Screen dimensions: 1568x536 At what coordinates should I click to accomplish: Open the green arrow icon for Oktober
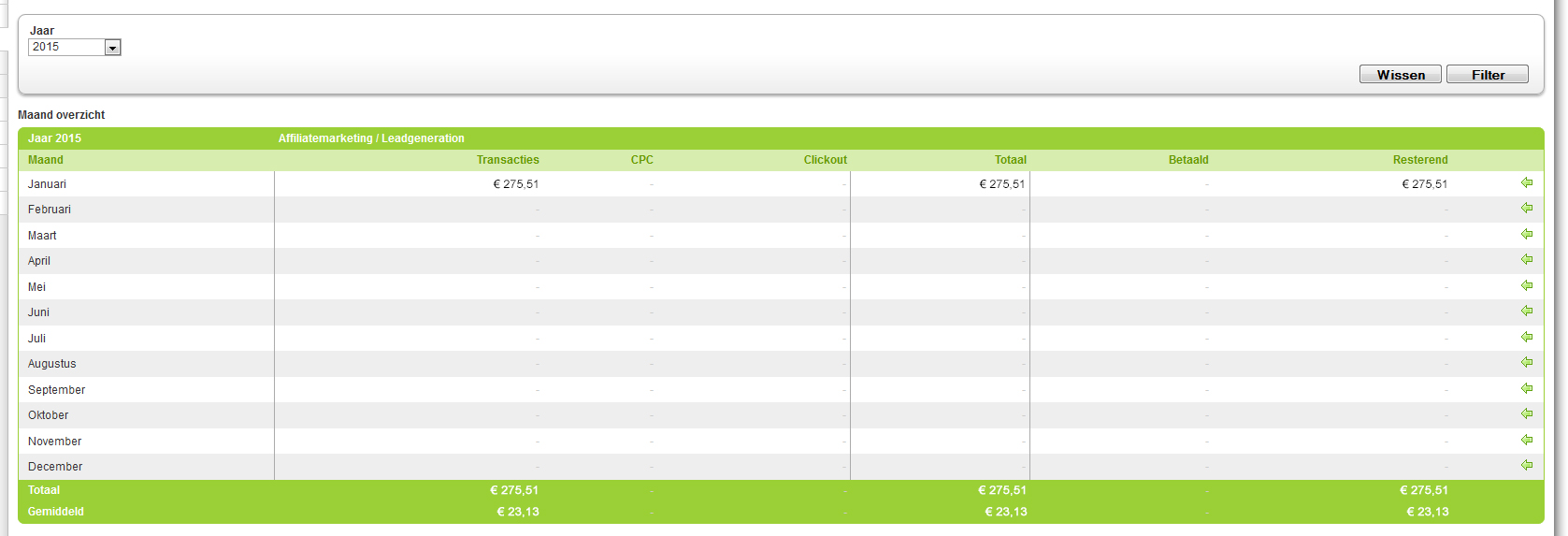pyautogui.click(x=1527, y=413)
